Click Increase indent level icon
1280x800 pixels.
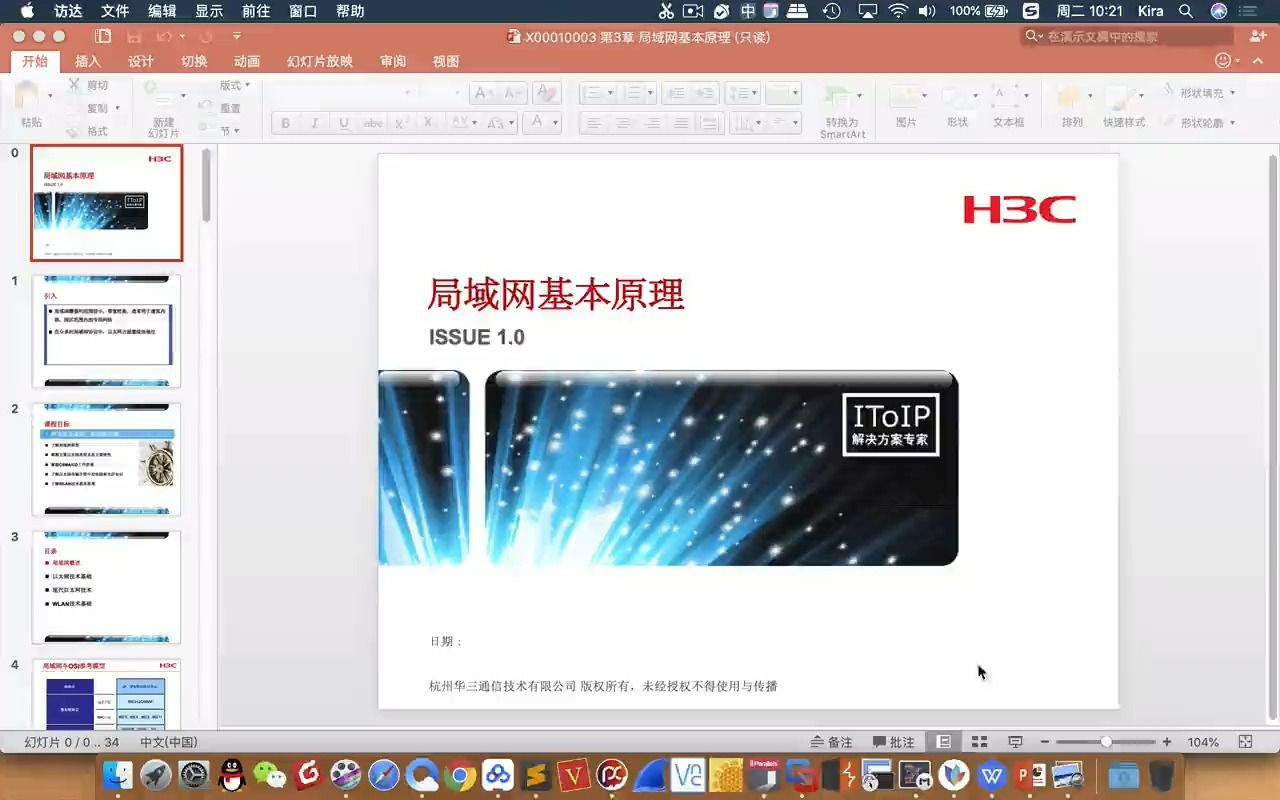tap(705, 93)
